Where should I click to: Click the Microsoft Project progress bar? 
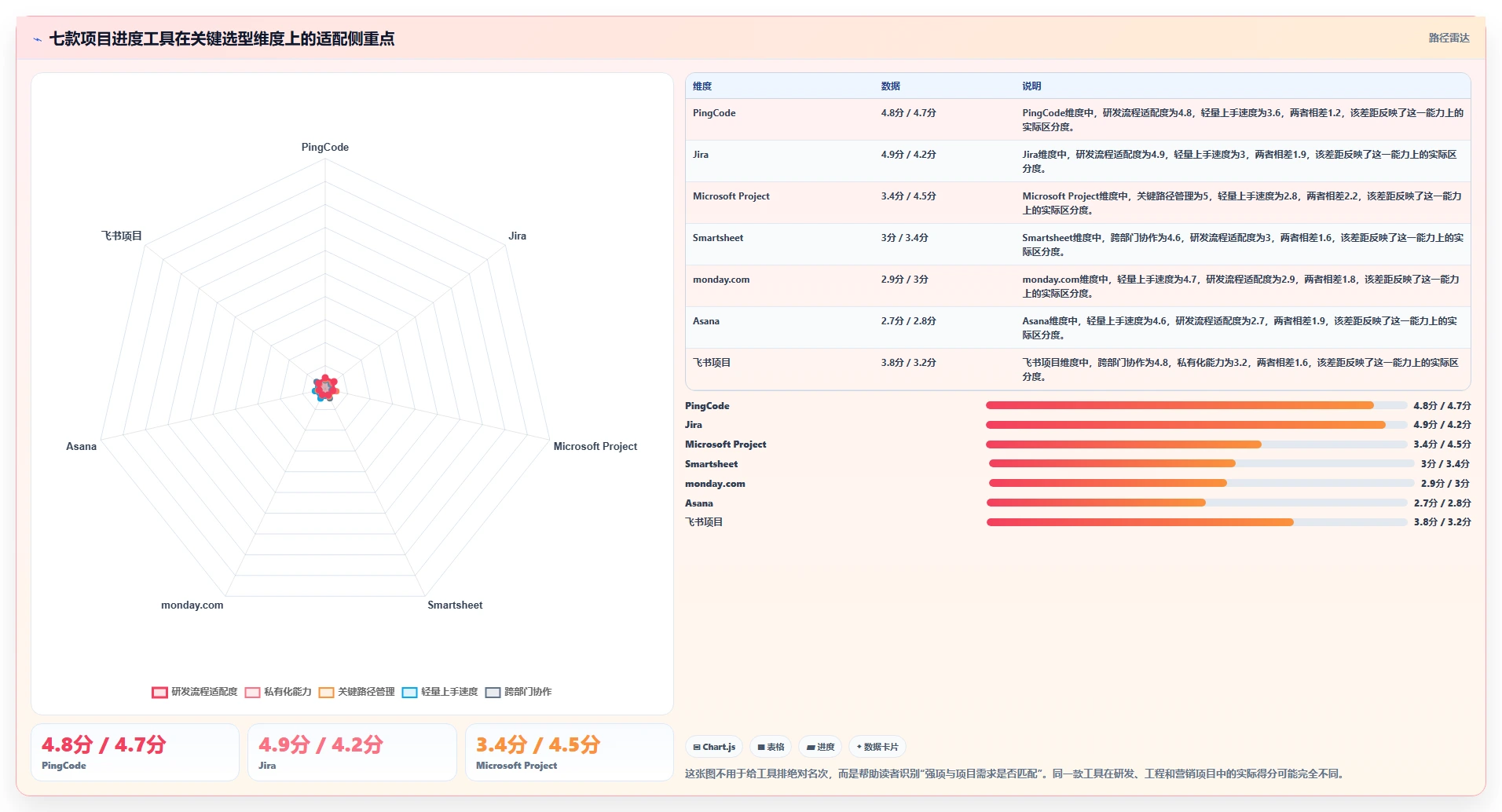(1196, 444)
